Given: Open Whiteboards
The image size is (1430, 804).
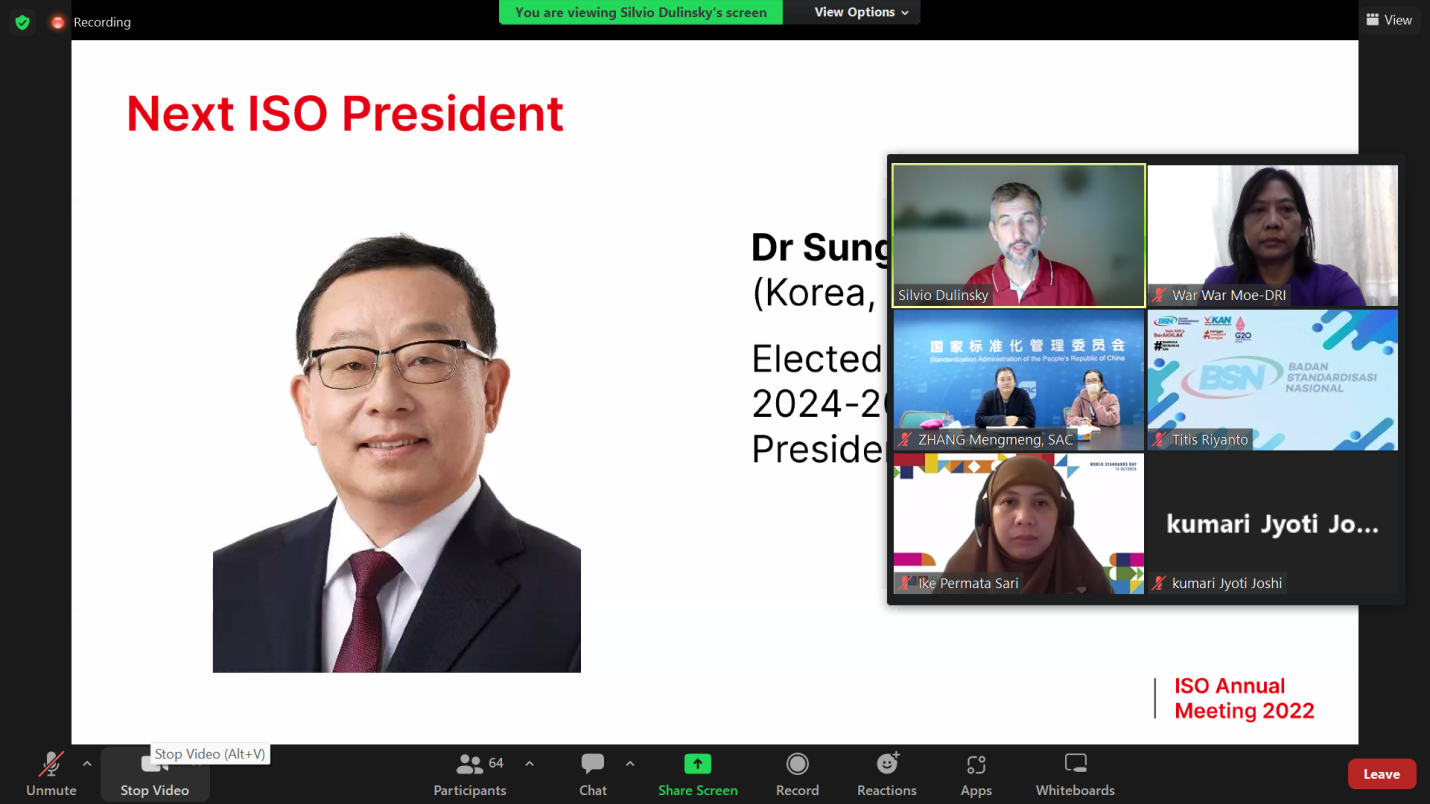Looking at the screenshot, I should coord(1075,774).
